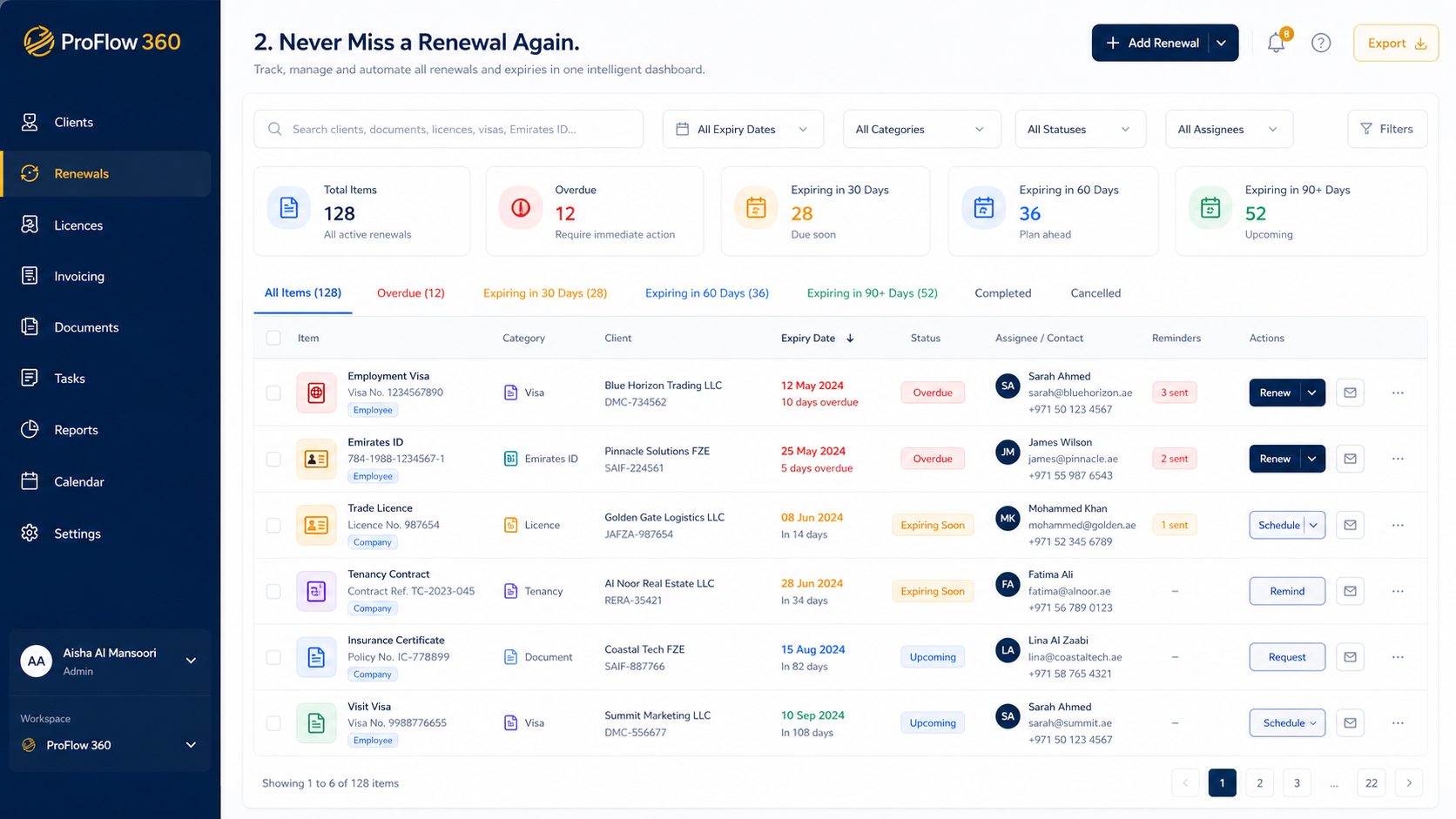Viewport: 1456px width, 819px height.
Task: Open the help question mark icon
Action: pyautogui.click(x=1321, y=43)
